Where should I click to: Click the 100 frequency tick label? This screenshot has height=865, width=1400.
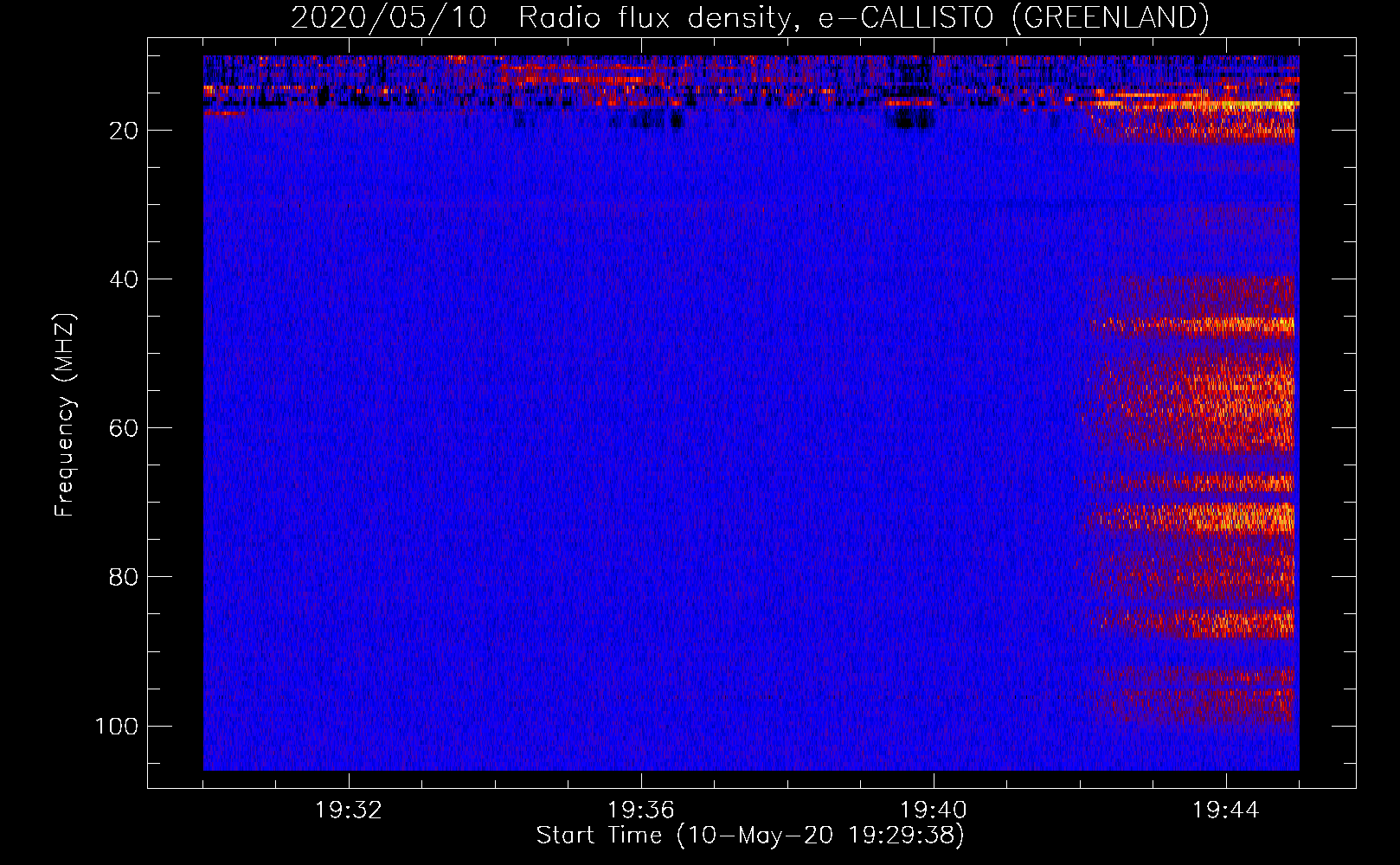tap(117, 726)
